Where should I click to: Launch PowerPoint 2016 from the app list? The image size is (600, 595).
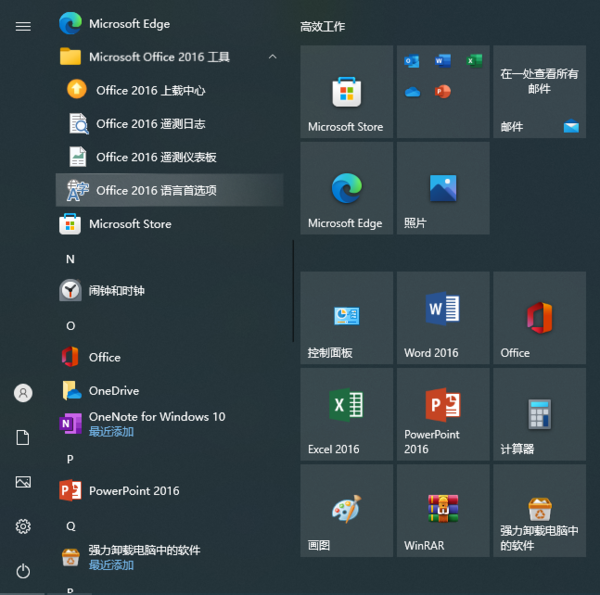170,491
